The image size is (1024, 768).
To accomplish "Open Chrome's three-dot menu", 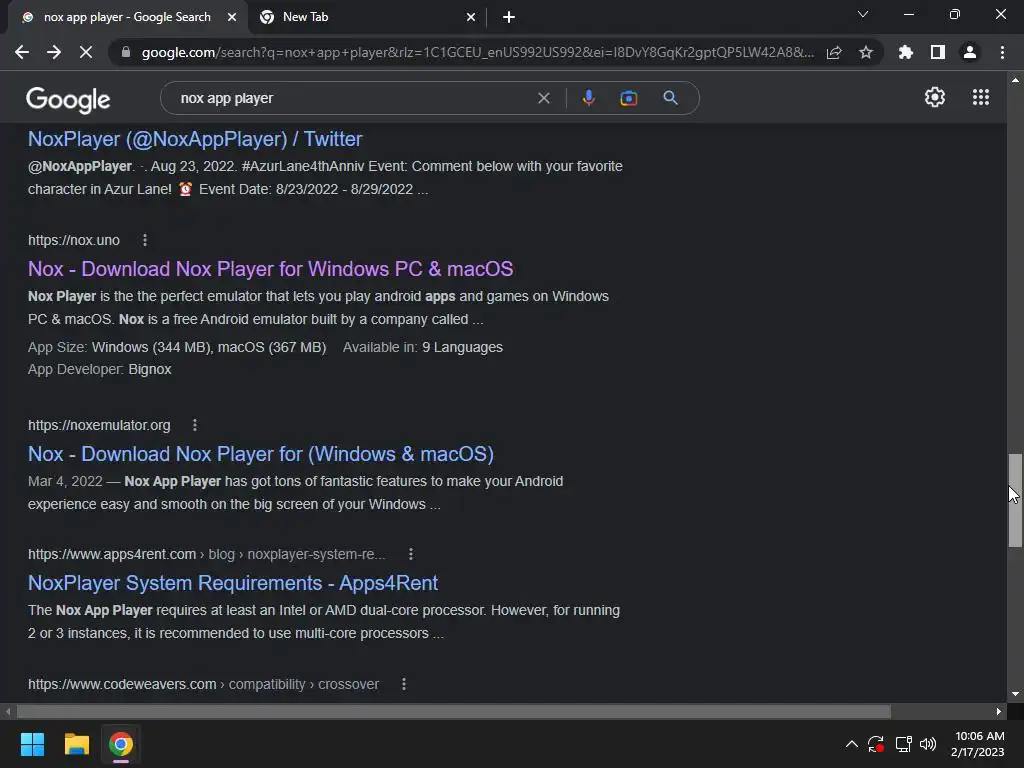I will pos(1002,52).
